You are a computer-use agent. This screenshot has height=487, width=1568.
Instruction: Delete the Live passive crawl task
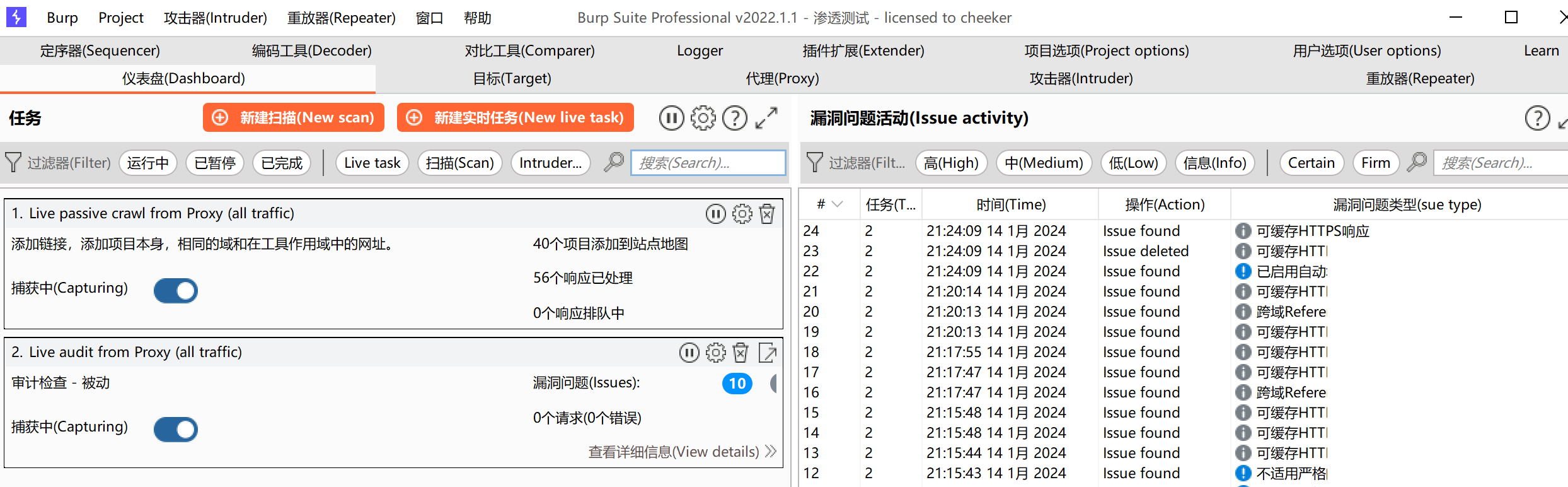coord(767,214)
